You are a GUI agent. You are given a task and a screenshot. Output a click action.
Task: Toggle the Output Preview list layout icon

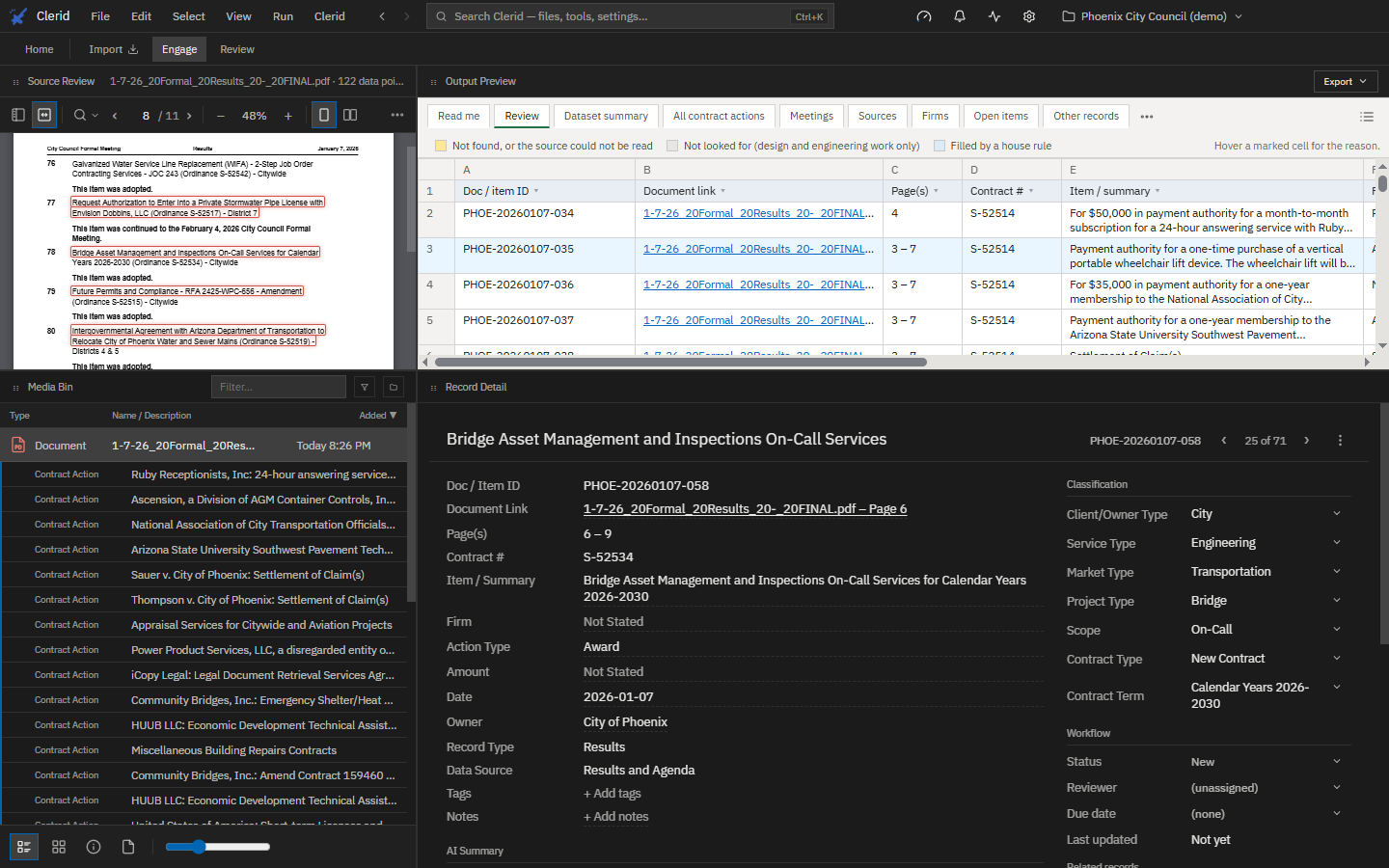point(1367,117)
